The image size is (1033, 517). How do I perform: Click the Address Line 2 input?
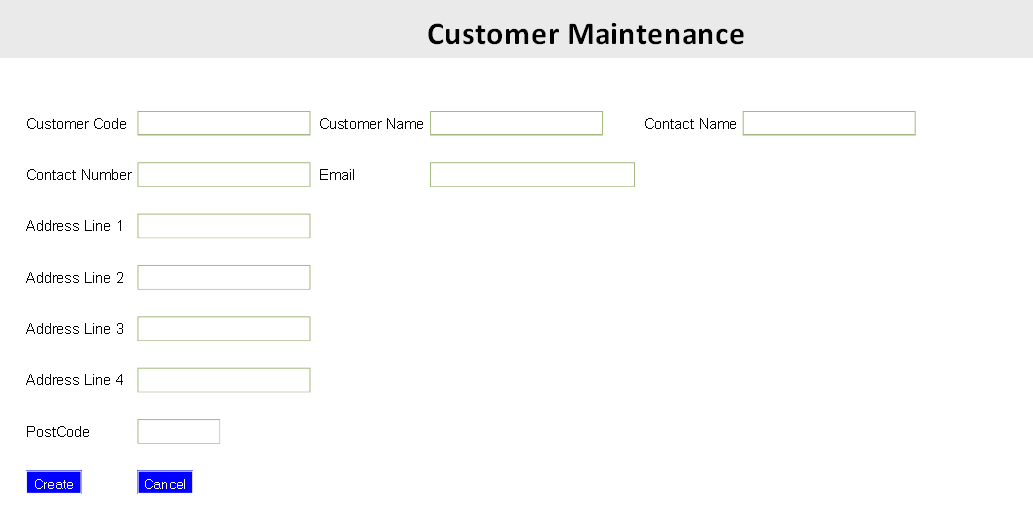pyautogui.click(x=224, y=277)
